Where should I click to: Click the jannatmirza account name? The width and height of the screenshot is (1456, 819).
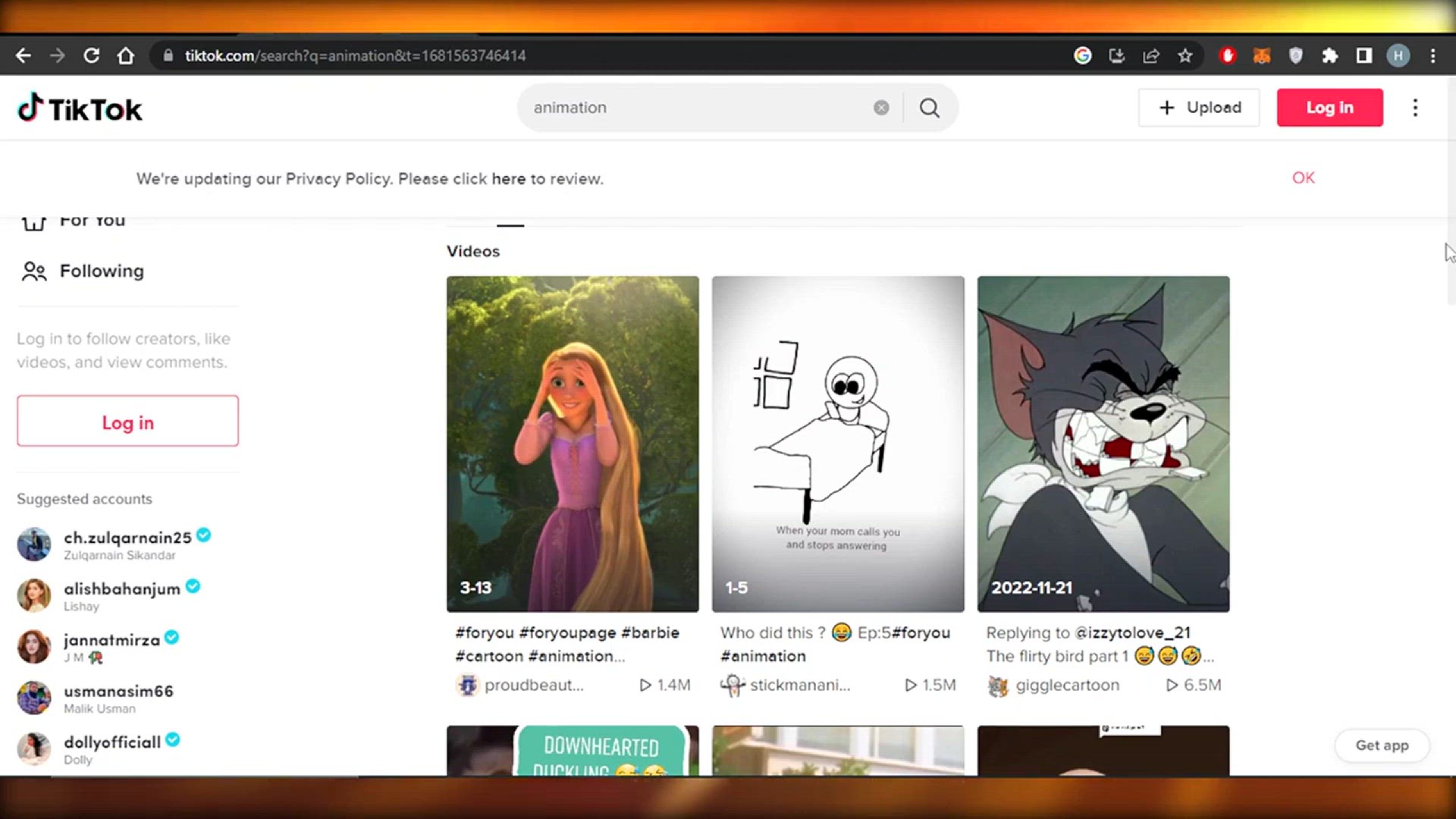pos(111,640)
